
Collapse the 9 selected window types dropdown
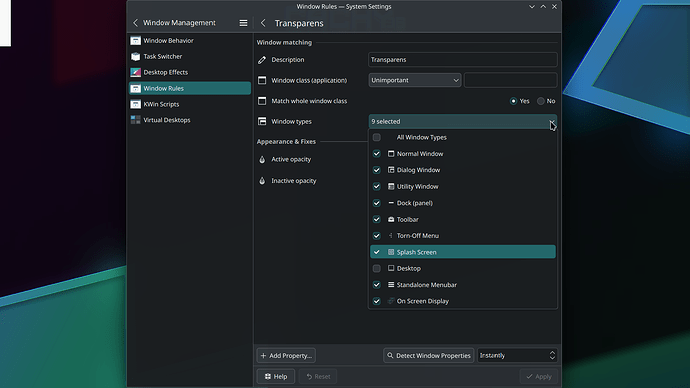(x=462, y=121)
